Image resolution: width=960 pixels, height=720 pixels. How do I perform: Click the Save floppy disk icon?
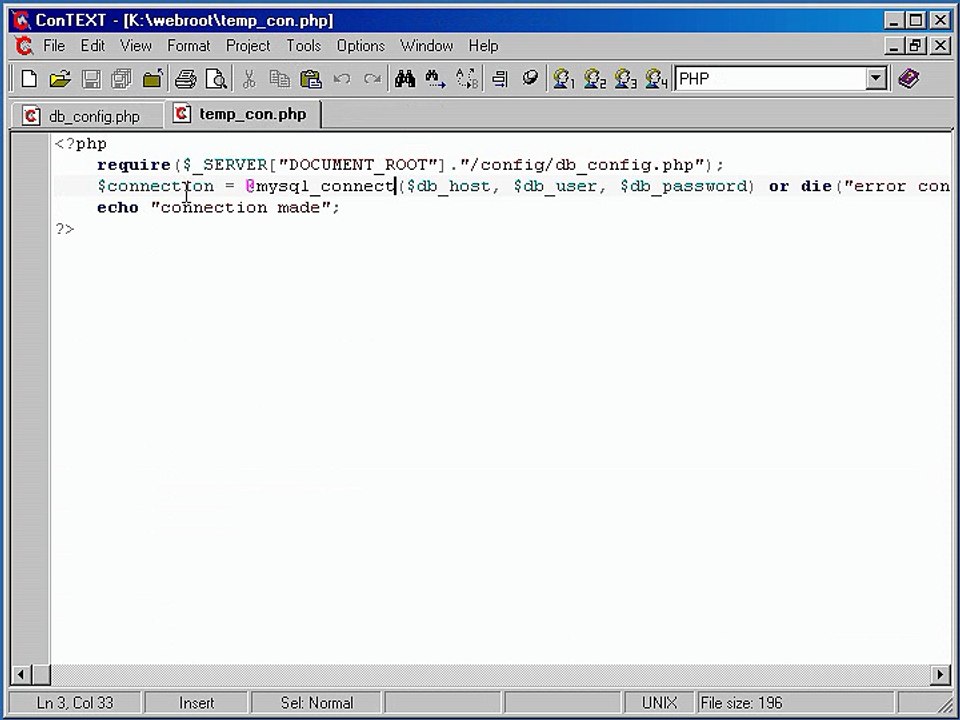(x=91, y=79)
